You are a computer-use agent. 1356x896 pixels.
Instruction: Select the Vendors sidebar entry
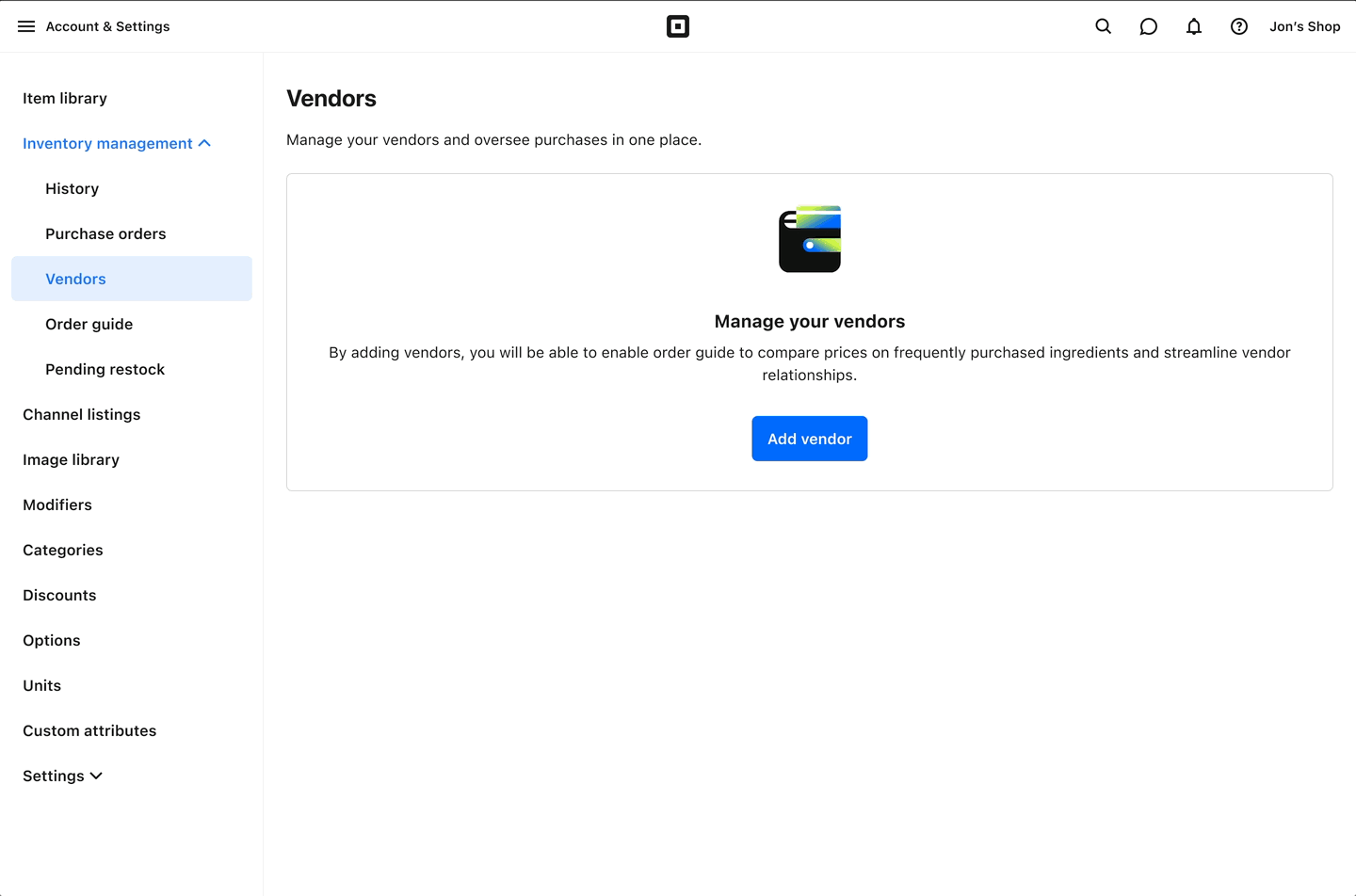(75, 279)
